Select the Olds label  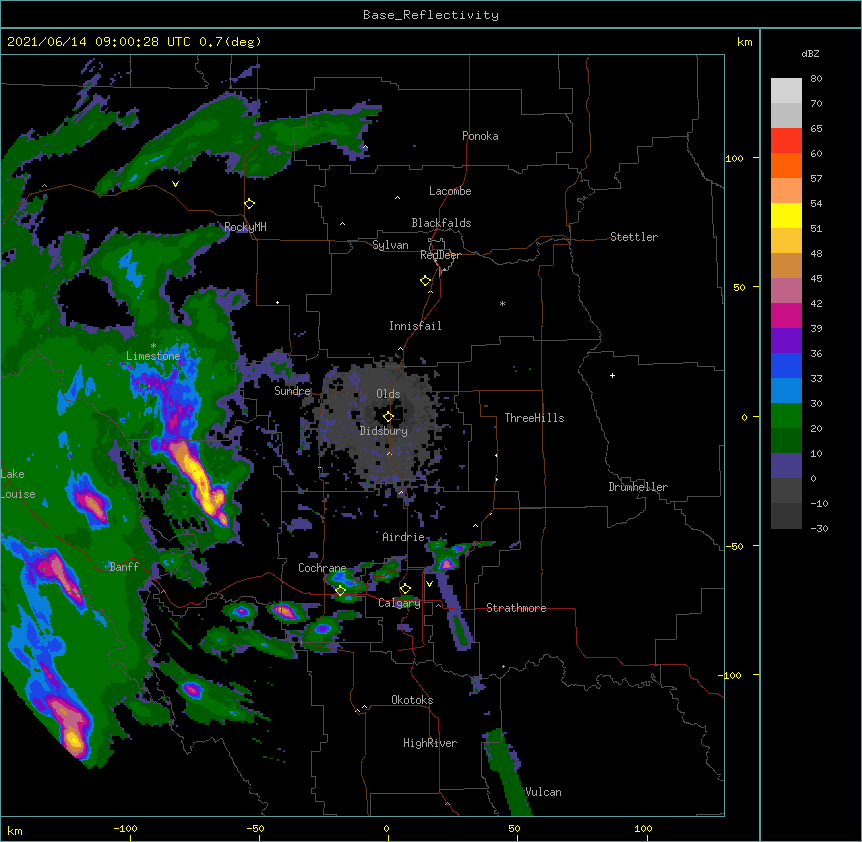click(x=388, y=394)
